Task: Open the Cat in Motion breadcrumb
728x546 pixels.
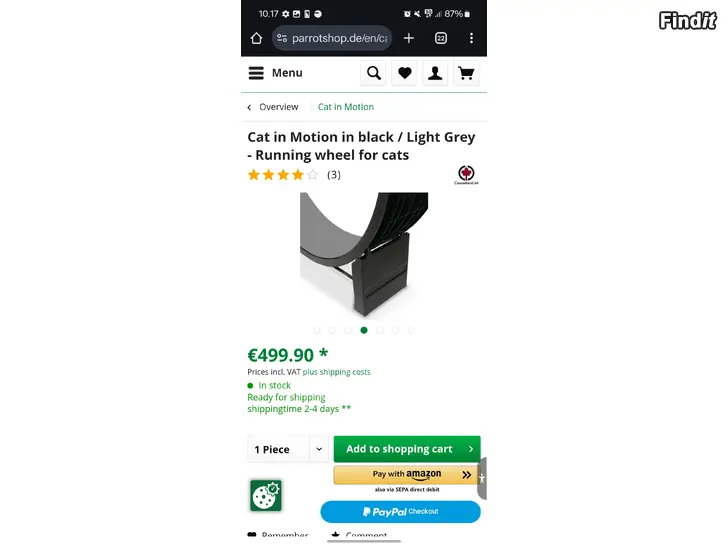Action: 346,107
